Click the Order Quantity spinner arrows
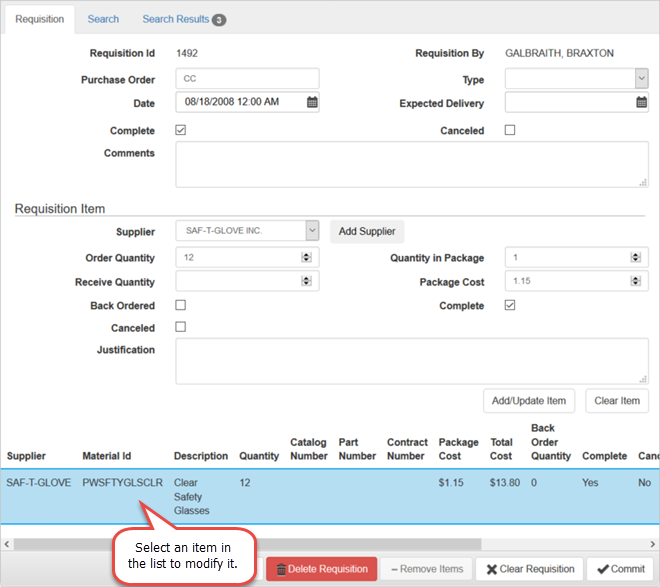 [x=306, y=258]
